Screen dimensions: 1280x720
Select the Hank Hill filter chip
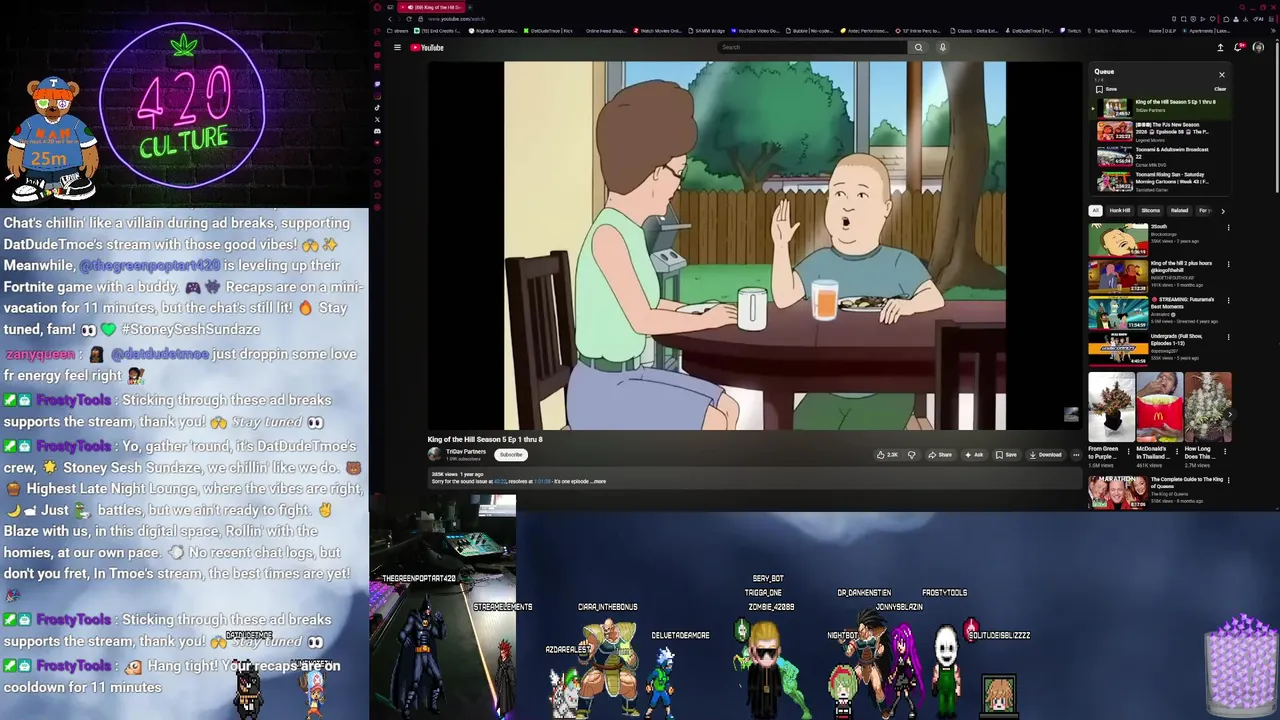(1119, 211)
